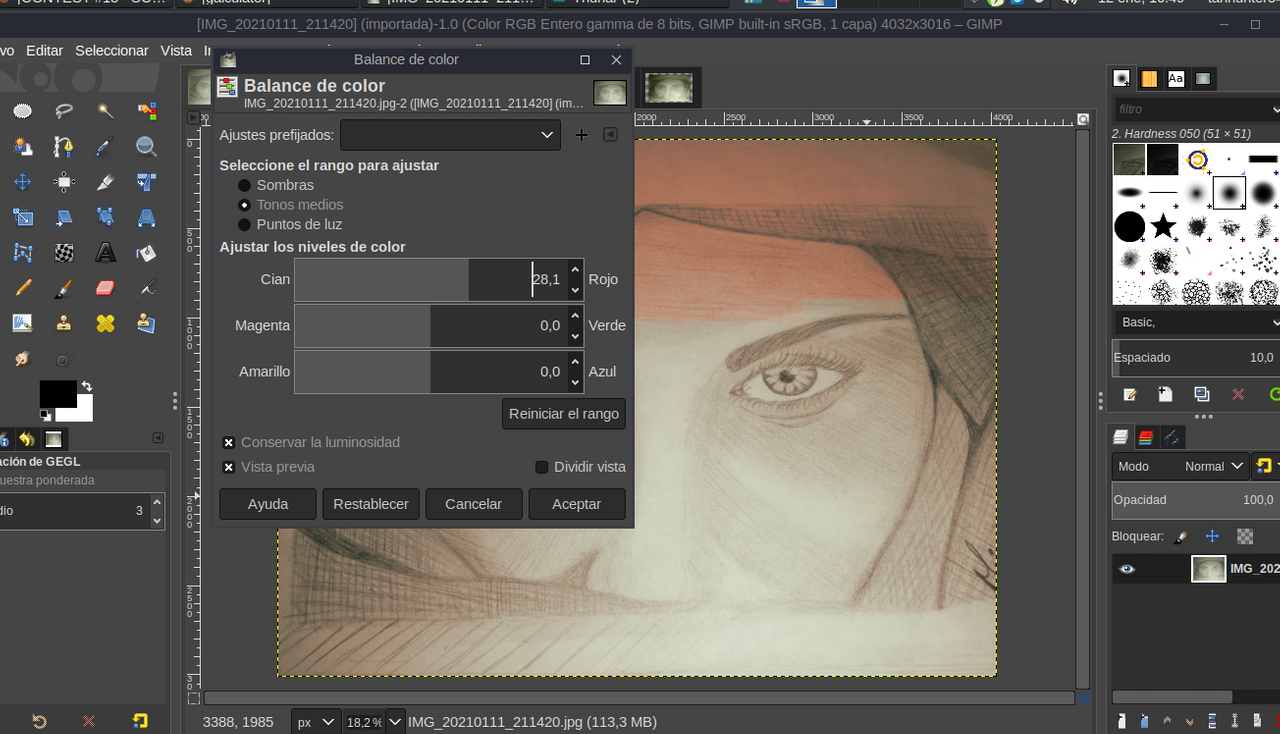Screen dimensions: 1280x734
Task: Select the Fuzzy Select magic wand tool
Action: (105, 111)
